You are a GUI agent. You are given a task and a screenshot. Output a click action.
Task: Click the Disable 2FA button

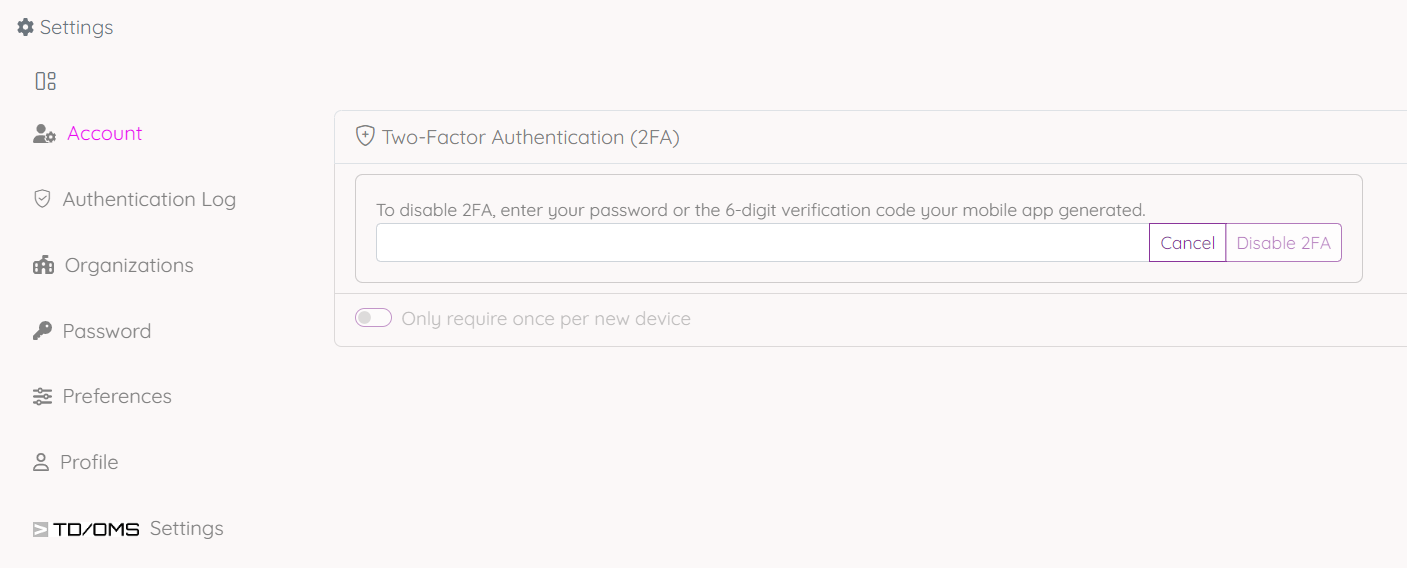point(1283,243)
